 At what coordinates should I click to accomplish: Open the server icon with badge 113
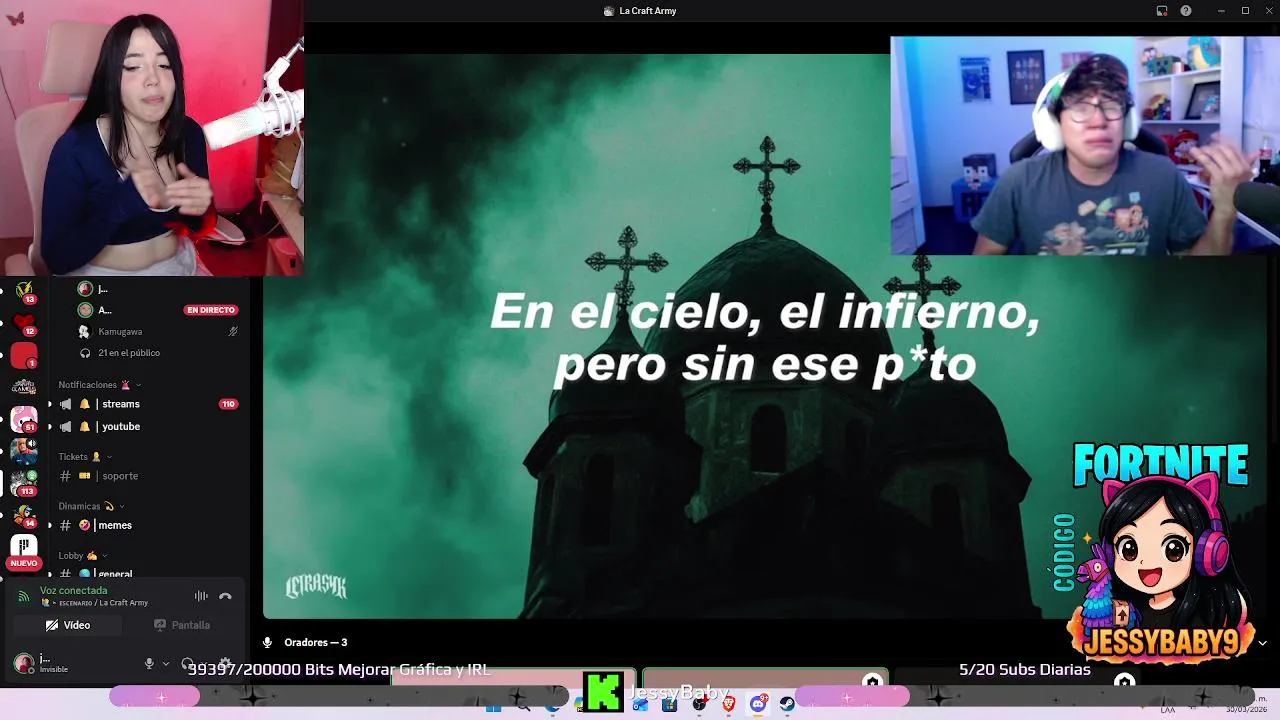pyautogui.click(x=24, y=482)
